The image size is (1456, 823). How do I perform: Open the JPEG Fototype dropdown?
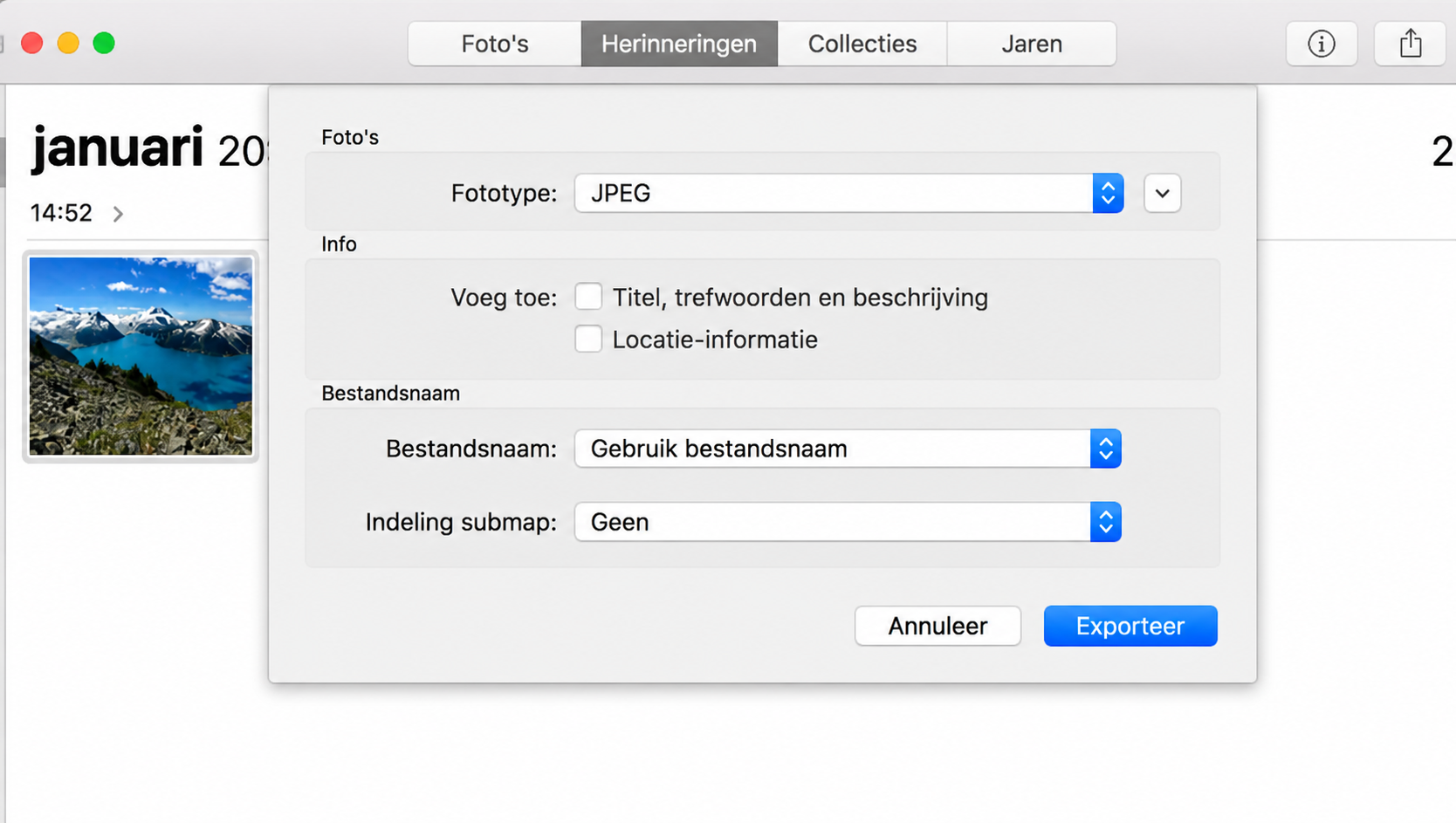click(848, 193)
